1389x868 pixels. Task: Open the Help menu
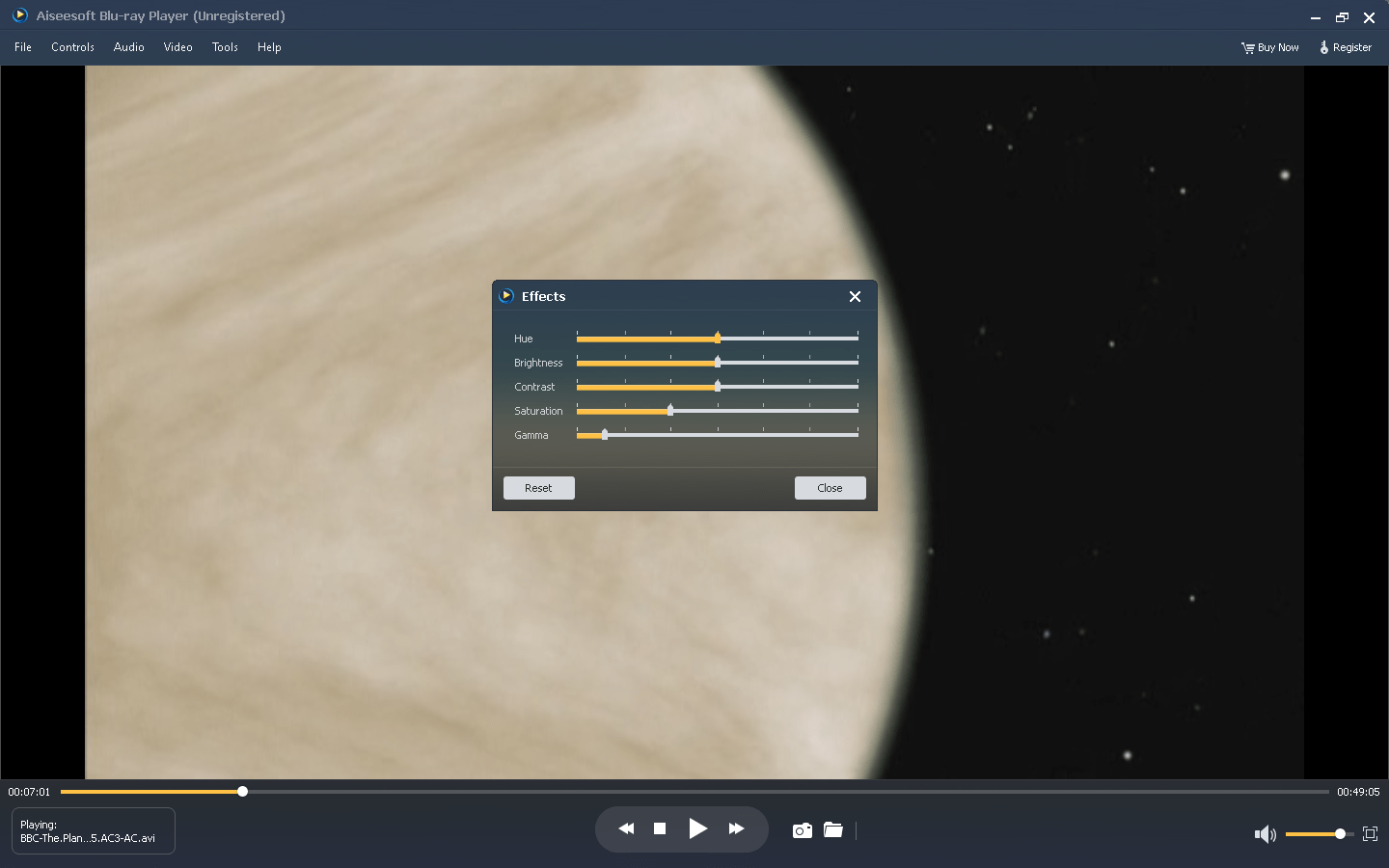coord(269,47)
